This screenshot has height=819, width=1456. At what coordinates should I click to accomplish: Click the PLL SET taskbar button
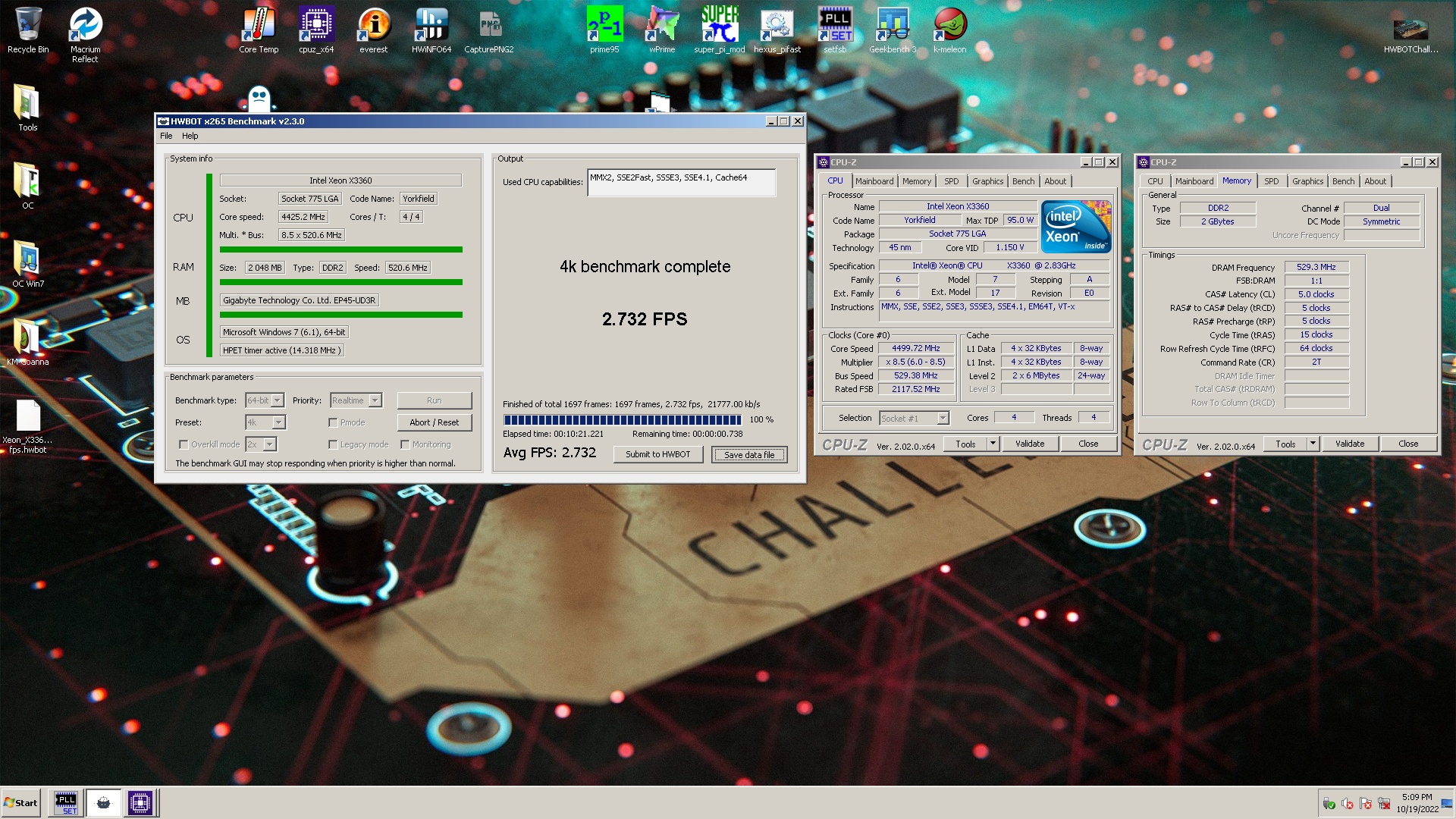[x=66, y=803]
